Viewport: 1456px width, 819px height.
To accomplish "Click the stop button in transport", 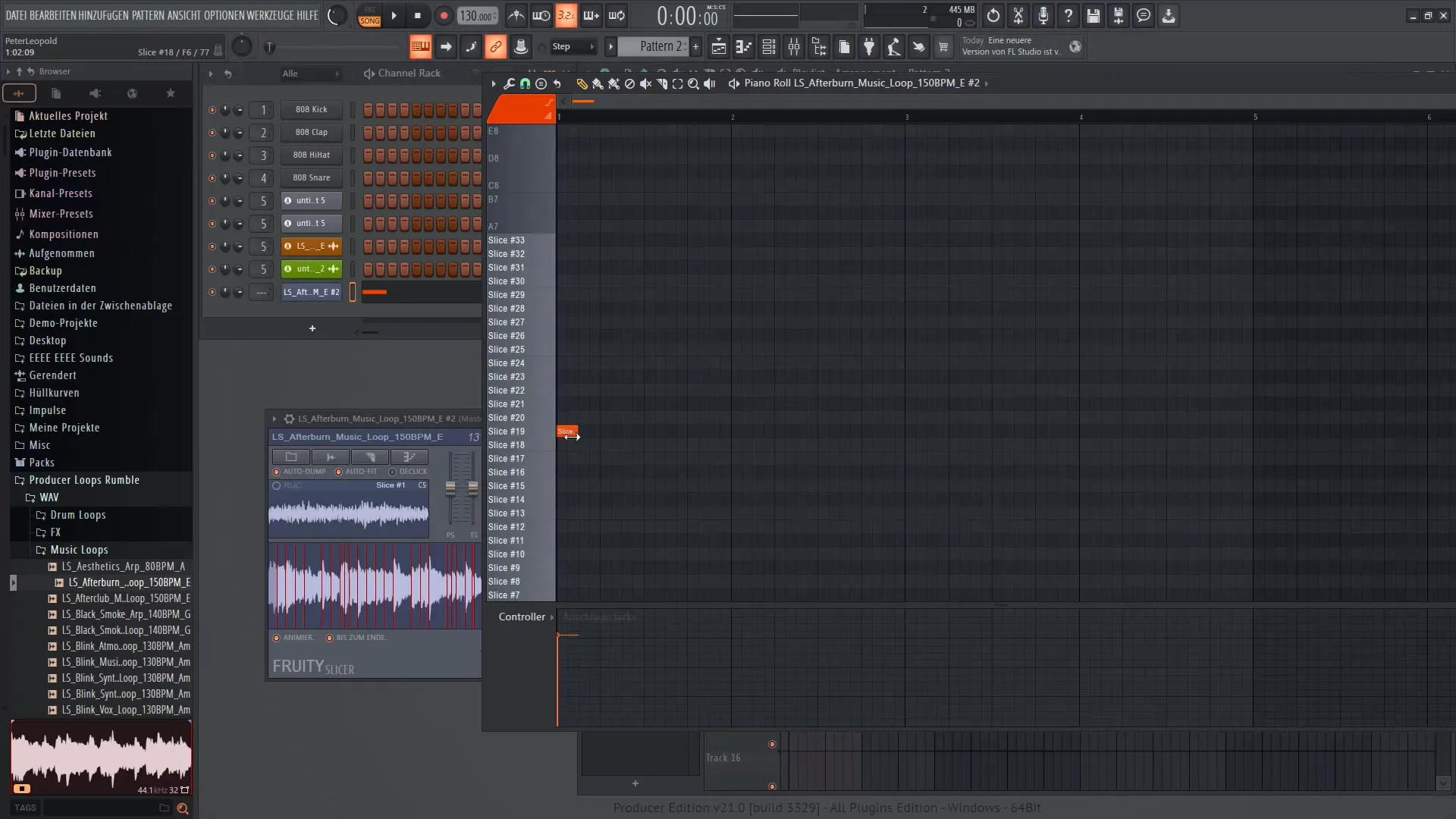I will pyautogui.click(x=418, y=15).
